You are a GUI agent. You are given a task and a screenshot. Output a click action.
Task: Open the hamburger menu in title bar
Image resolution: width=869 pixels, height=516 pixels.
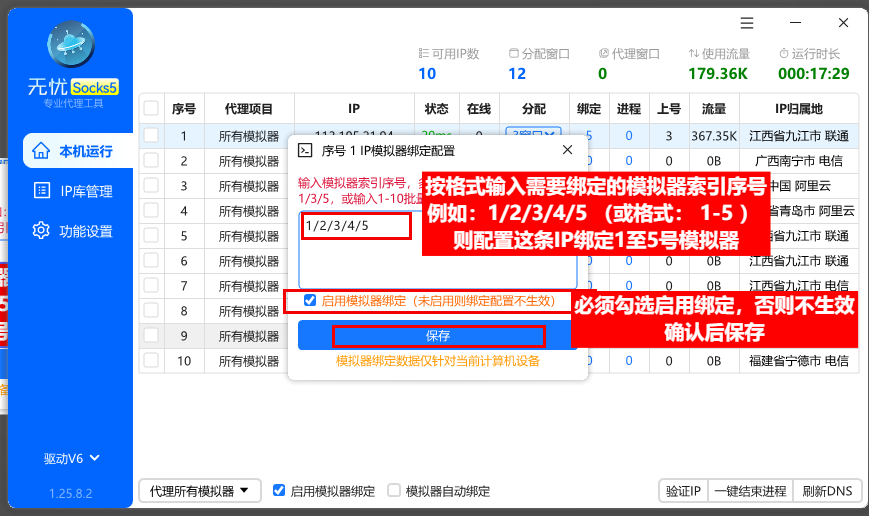pos(747,23)
